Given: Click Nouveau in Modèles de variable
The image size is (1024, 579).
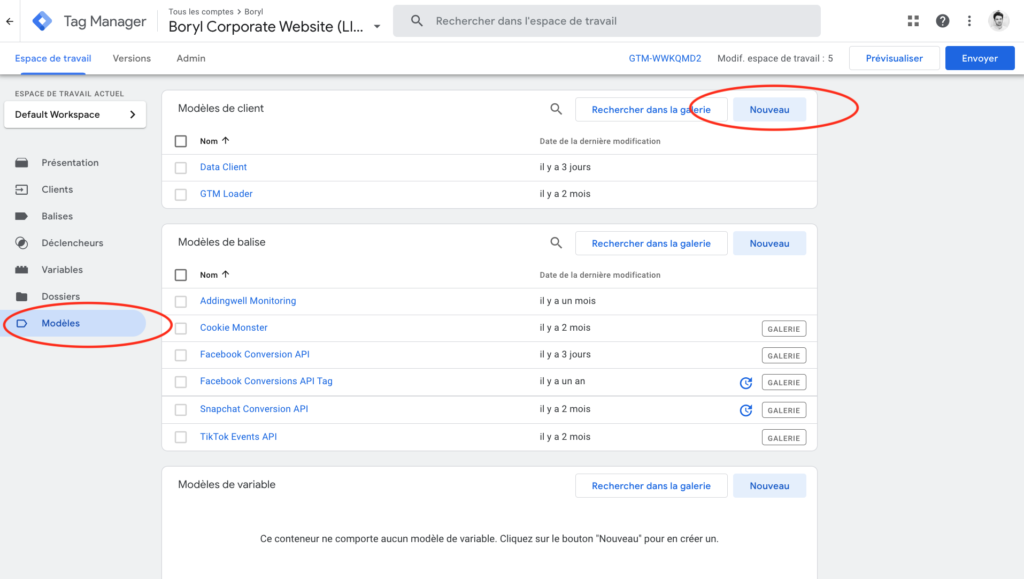Looking at the screenshot, I should point(769,486).
